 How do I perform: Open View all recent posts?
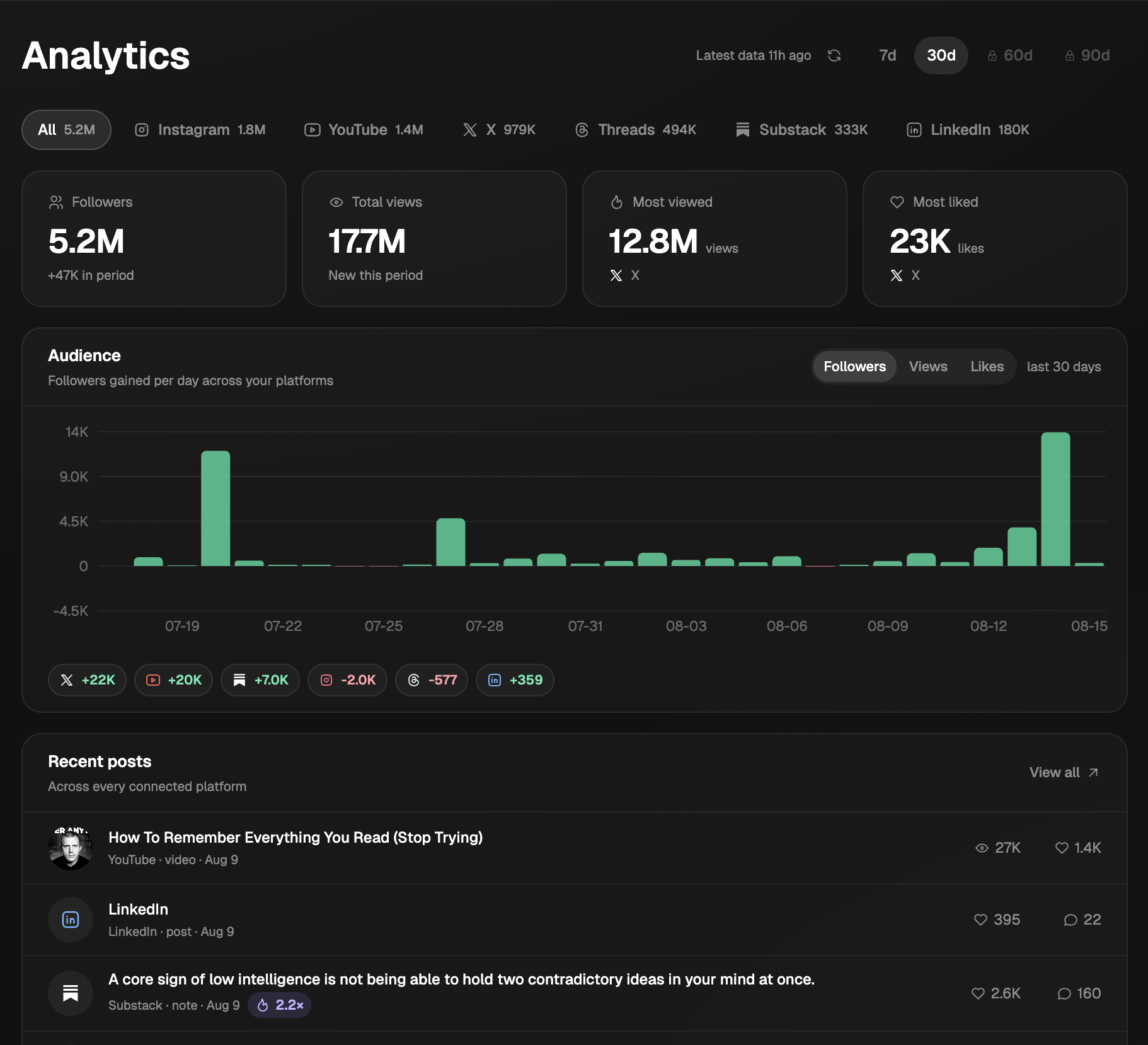click(1064, 773)
